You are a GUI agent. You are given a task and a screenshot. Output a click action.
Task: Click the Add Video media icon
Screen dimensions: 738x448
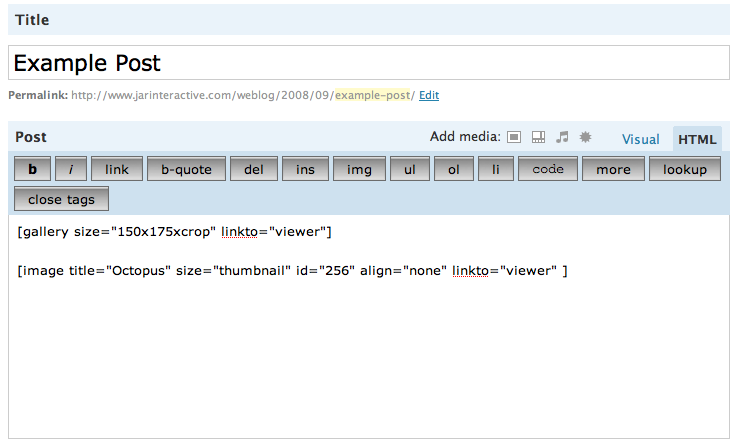(538, 137)
